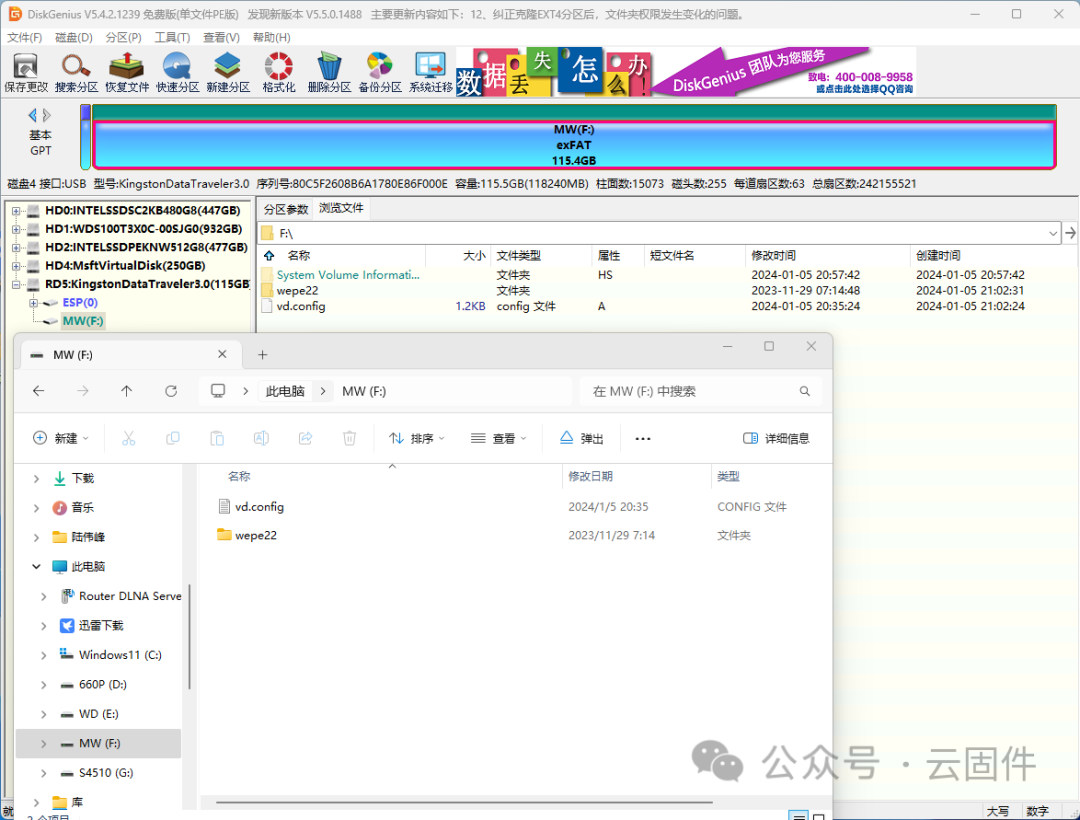Viewport: 1080px width, 820px height.
Task: Select MW(F:) in DiskGenius disk tree
Action: tap(83, 321)
